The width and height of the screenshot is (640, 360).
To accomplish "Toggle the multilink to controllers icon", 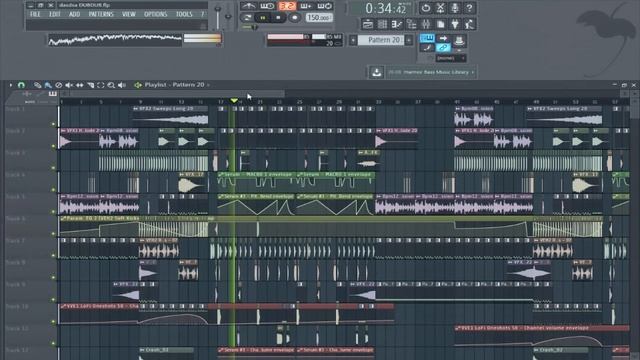I will point(443,48).
